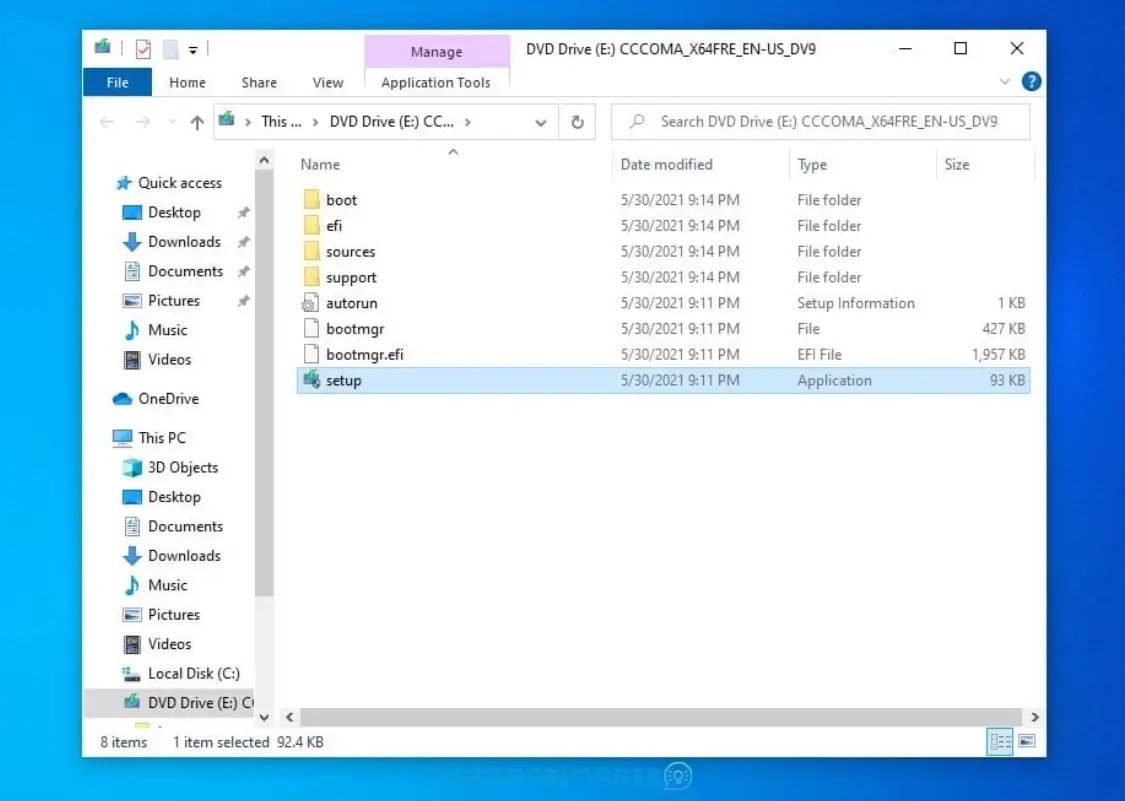Click the 1,957 KB size cell

pyautogui.click(x=998, y=355)
